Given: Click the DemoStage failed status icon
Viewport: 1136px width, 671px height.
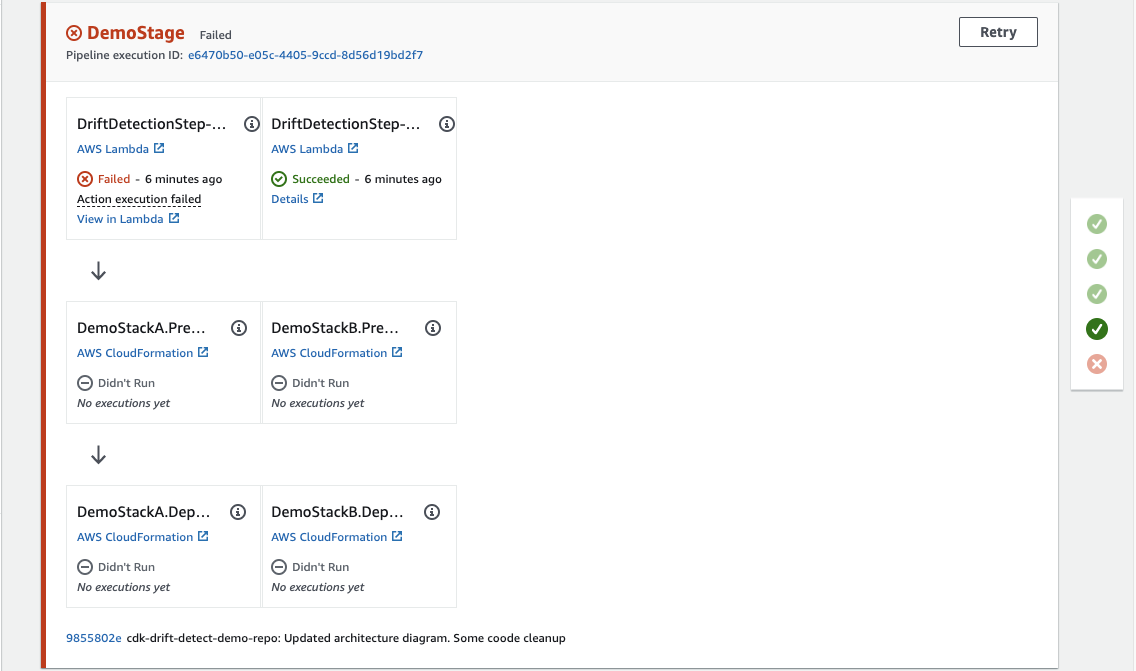Looking at the screenshot, I should (x=74, y=33).
